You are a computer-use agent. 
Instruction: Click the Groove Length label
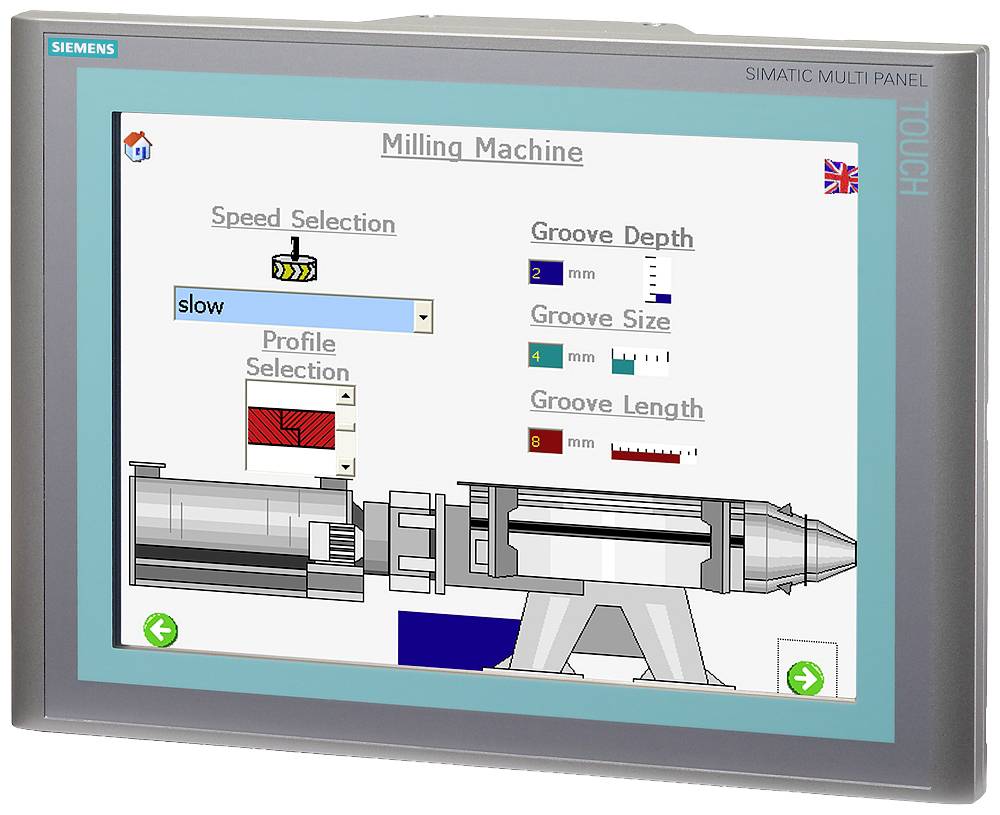click(x=617, y=404)
